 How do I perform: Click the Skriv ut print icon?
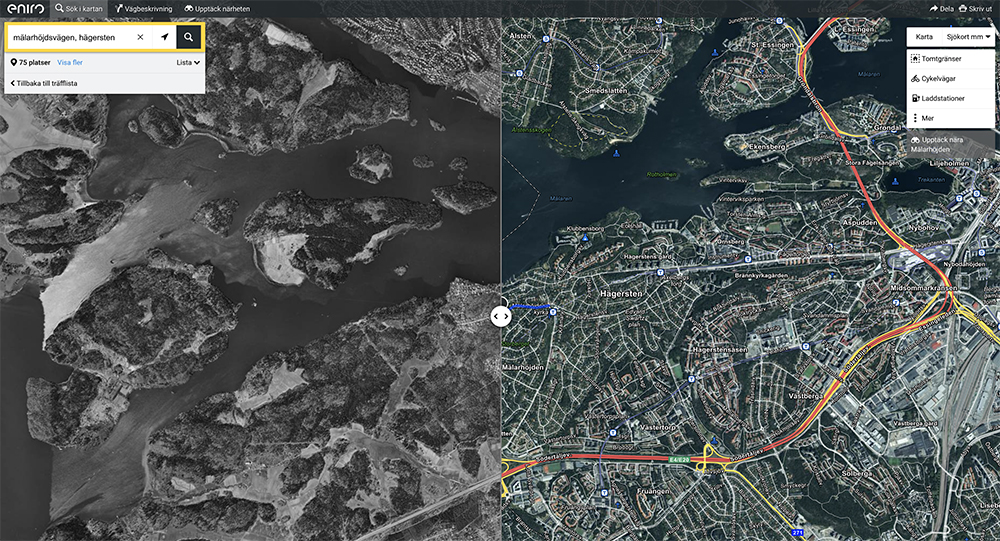[x=962, y=9]
